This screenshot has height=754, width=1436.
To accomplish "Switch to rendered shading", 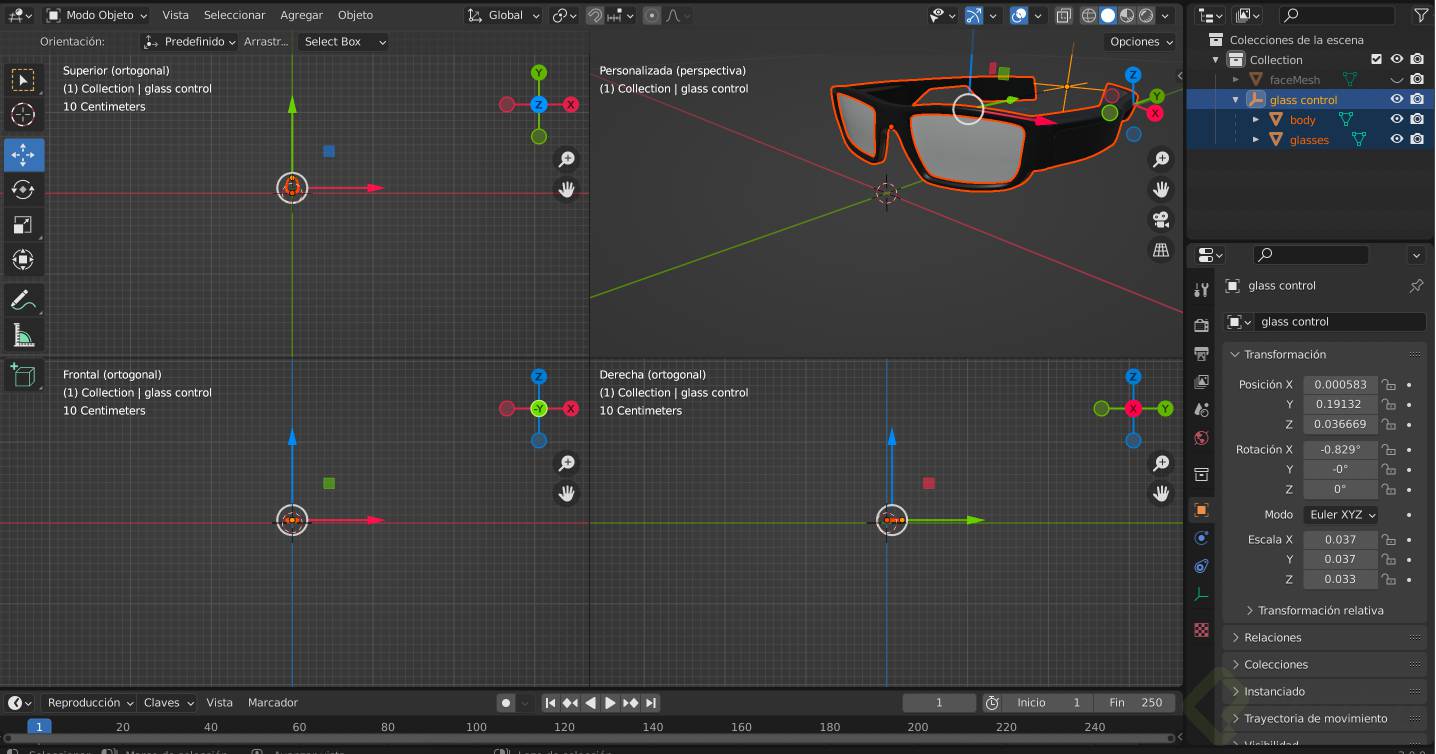I will (x=1146, y=15).
